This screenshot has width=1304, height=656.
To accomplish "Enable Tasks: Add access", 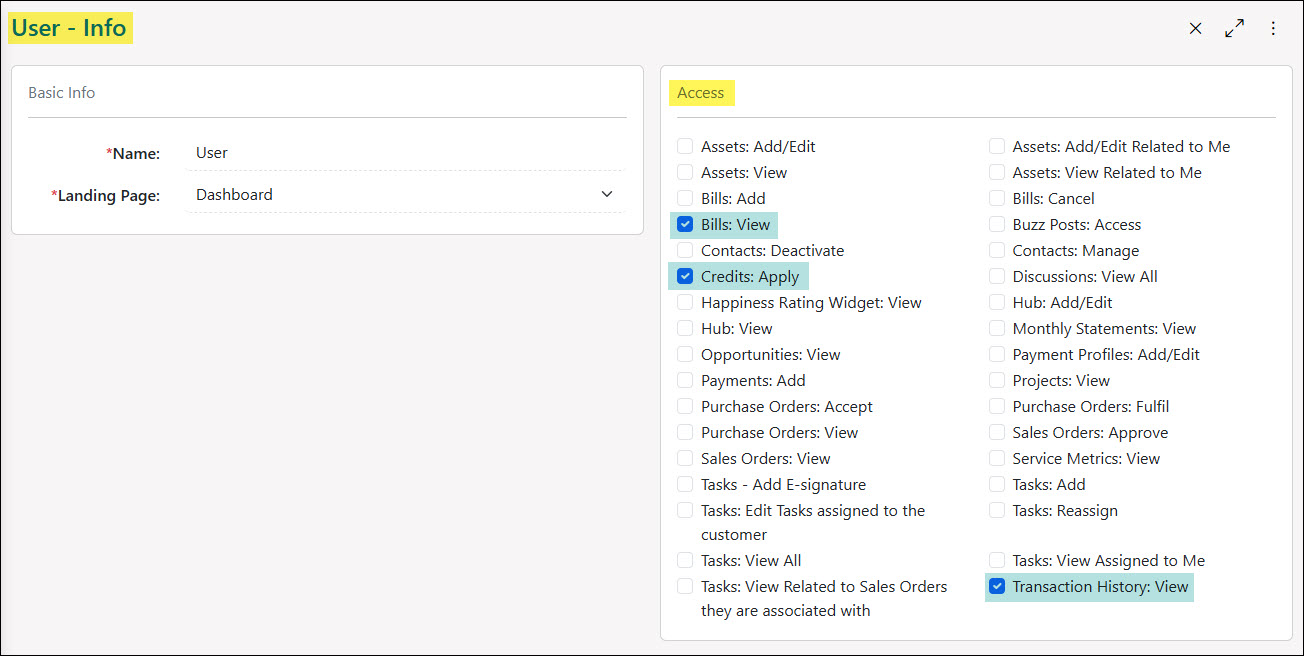I will pyautogui.click(x=996, y=484).
